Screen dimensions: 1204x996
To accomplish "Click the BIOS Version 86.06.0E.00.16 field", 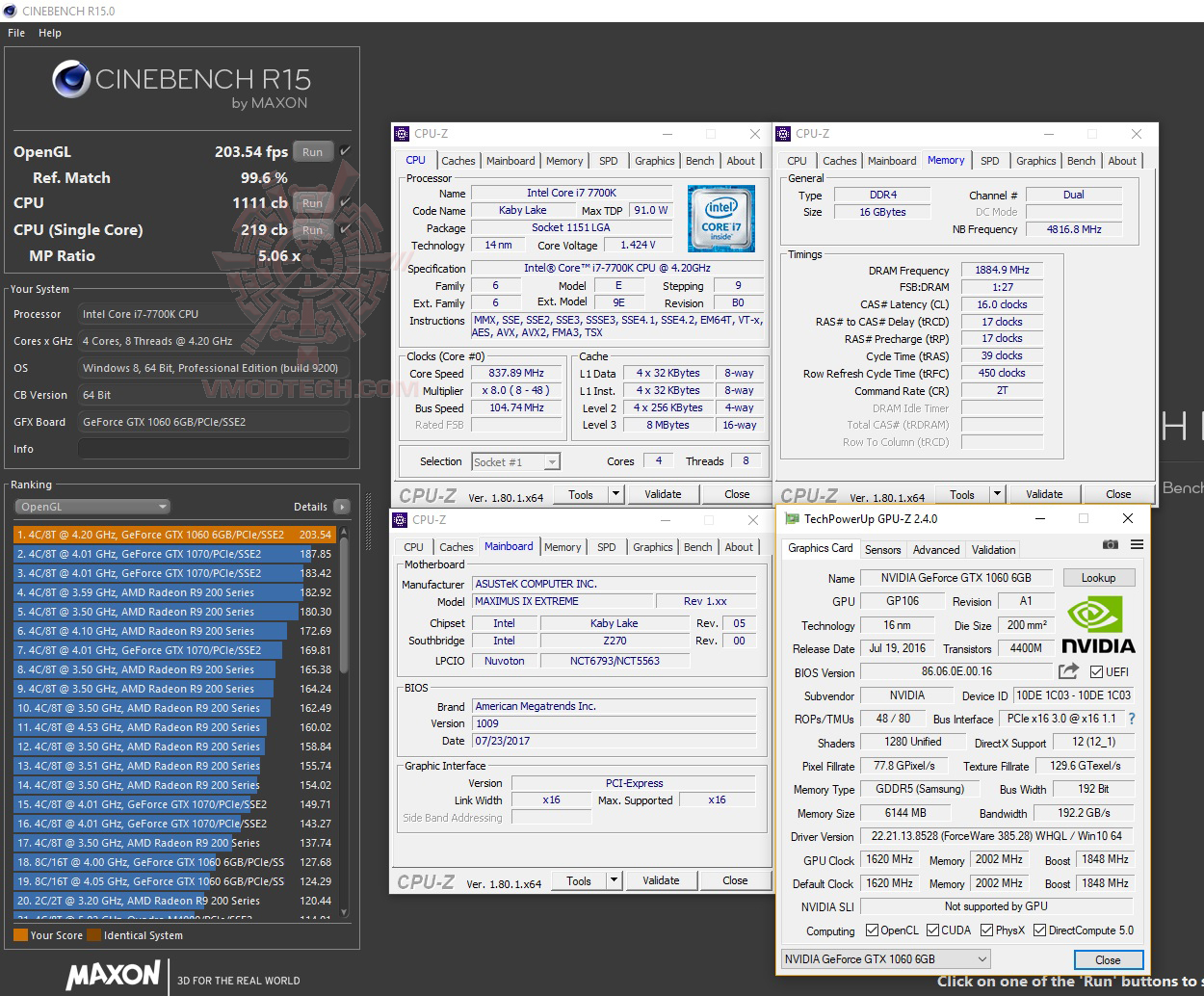I will [x=956, y=671].
